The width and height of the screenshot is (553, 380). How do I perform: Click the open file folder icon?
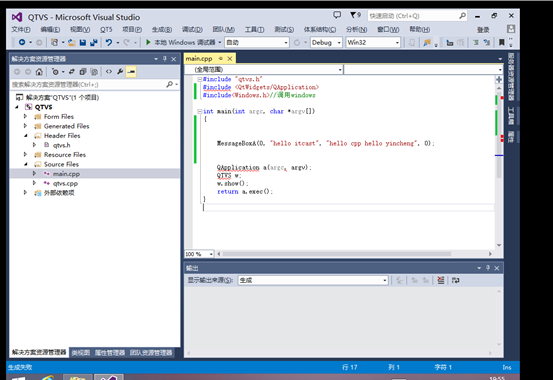point(72,42)
